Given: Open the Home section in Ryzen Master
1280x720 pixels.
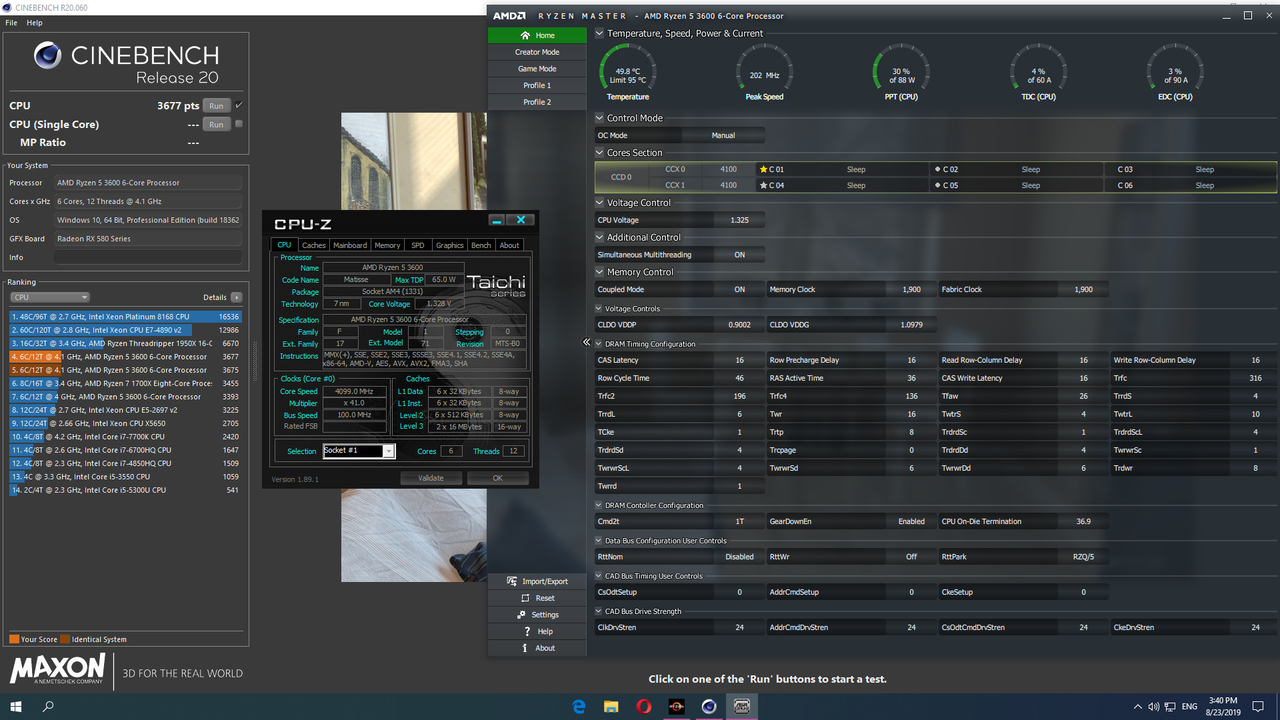Looking at the screenshot, I should tap(537, 35).
